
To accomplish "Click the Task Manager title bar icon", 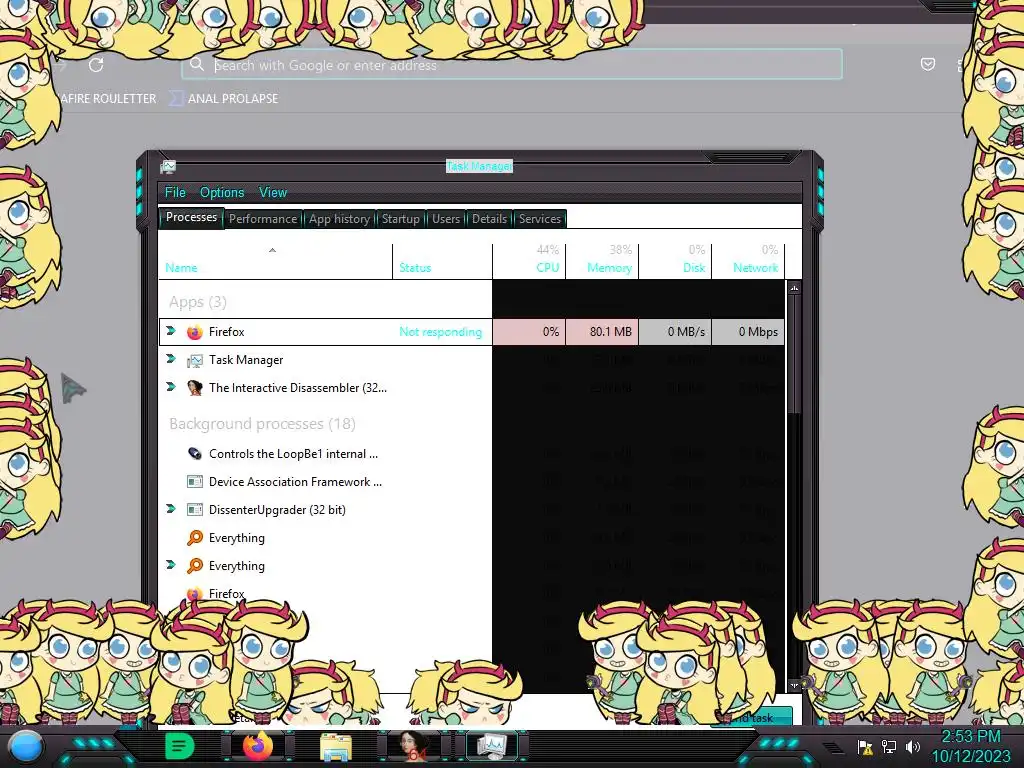I will [x=168, y=167].
